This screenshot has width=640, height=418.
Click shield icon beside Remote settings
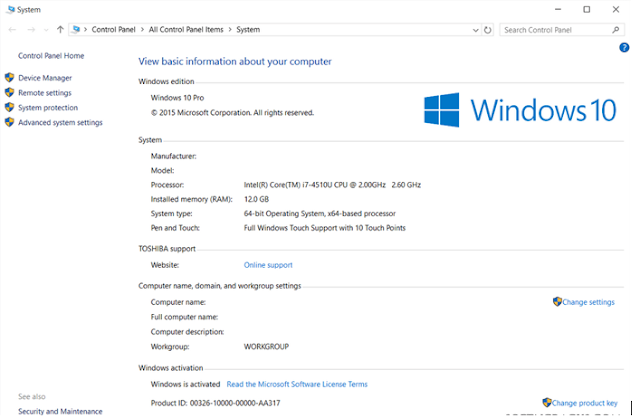(x=9, y=92)
